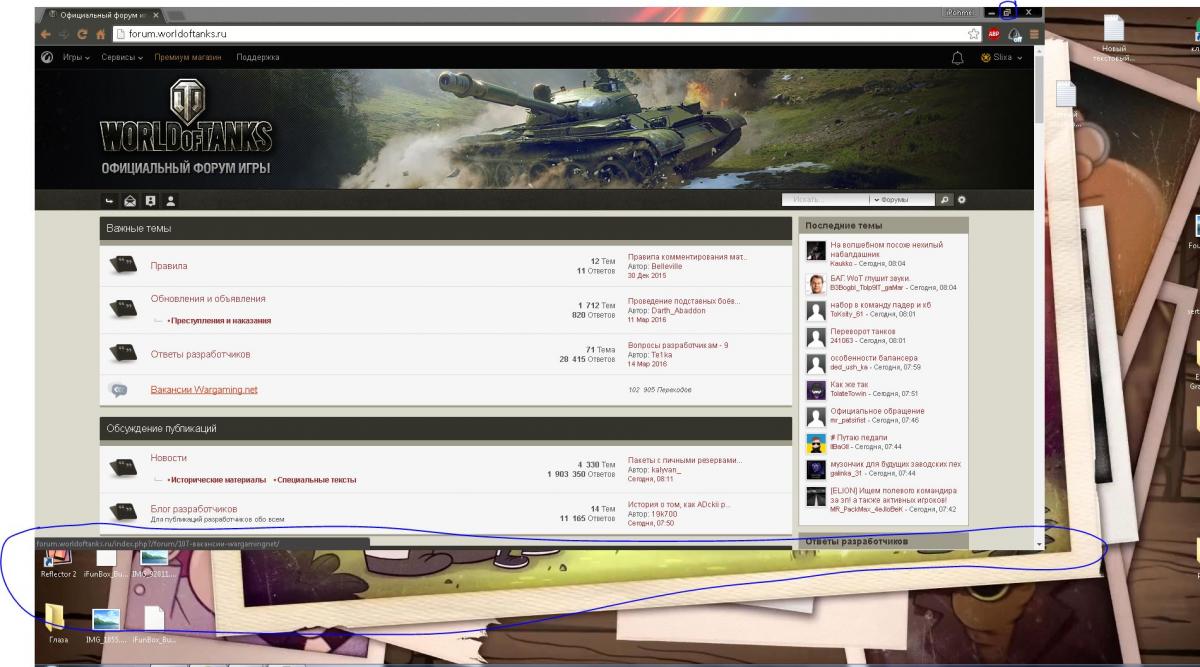Open the ABP extension icon
The height and width of the screenshot is (667, 1200).
coord(994,33)
